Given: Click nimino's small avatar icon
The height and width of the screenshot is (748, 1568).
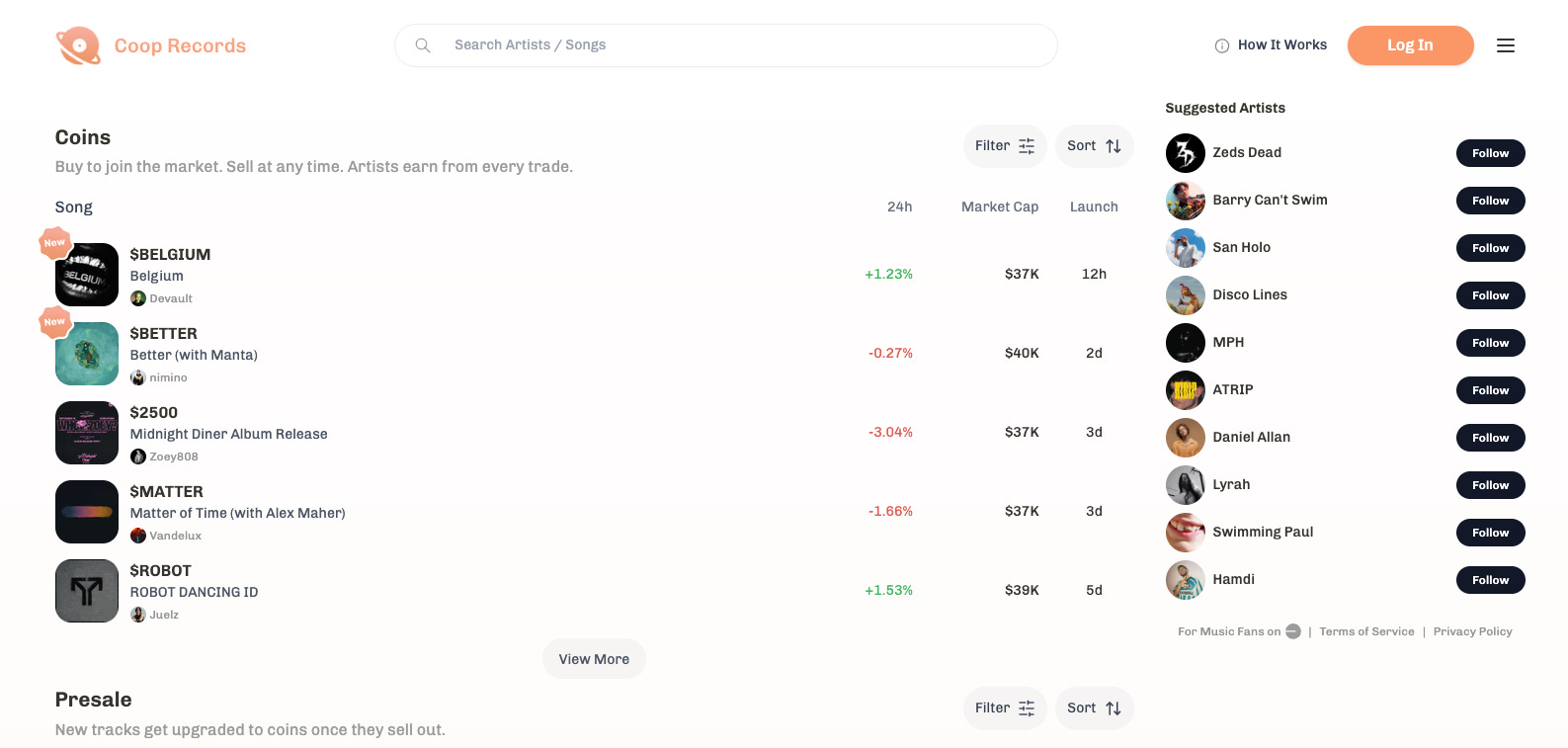Looking at the screenshot, I should pyautogui.click(x=138, y=377).
